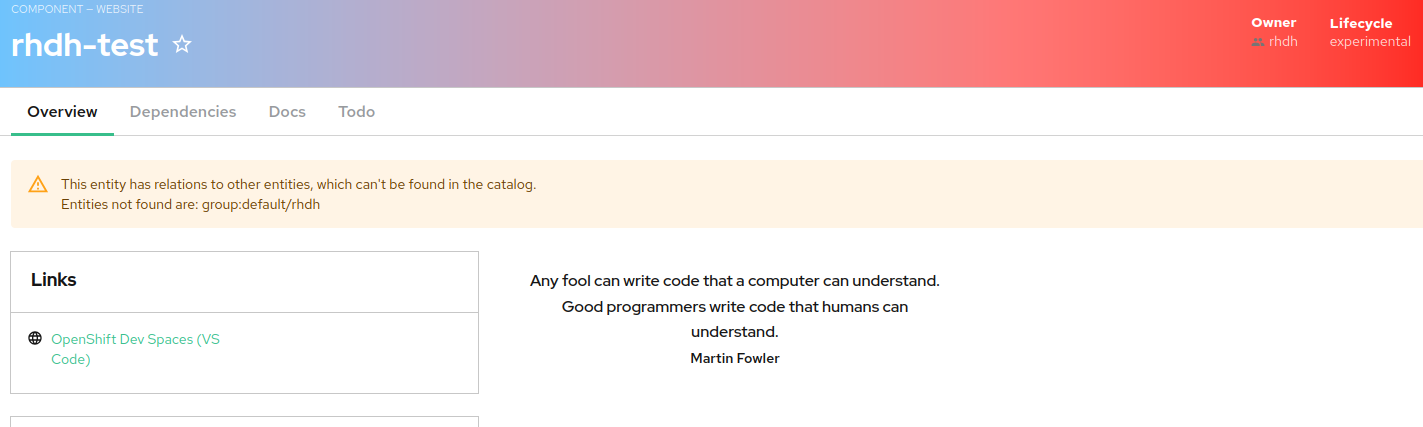Image resolution: width=1423 pixels, height=427 pixels.
Task: Click the experimental lifecycle value
Action: coord(1370,42)
